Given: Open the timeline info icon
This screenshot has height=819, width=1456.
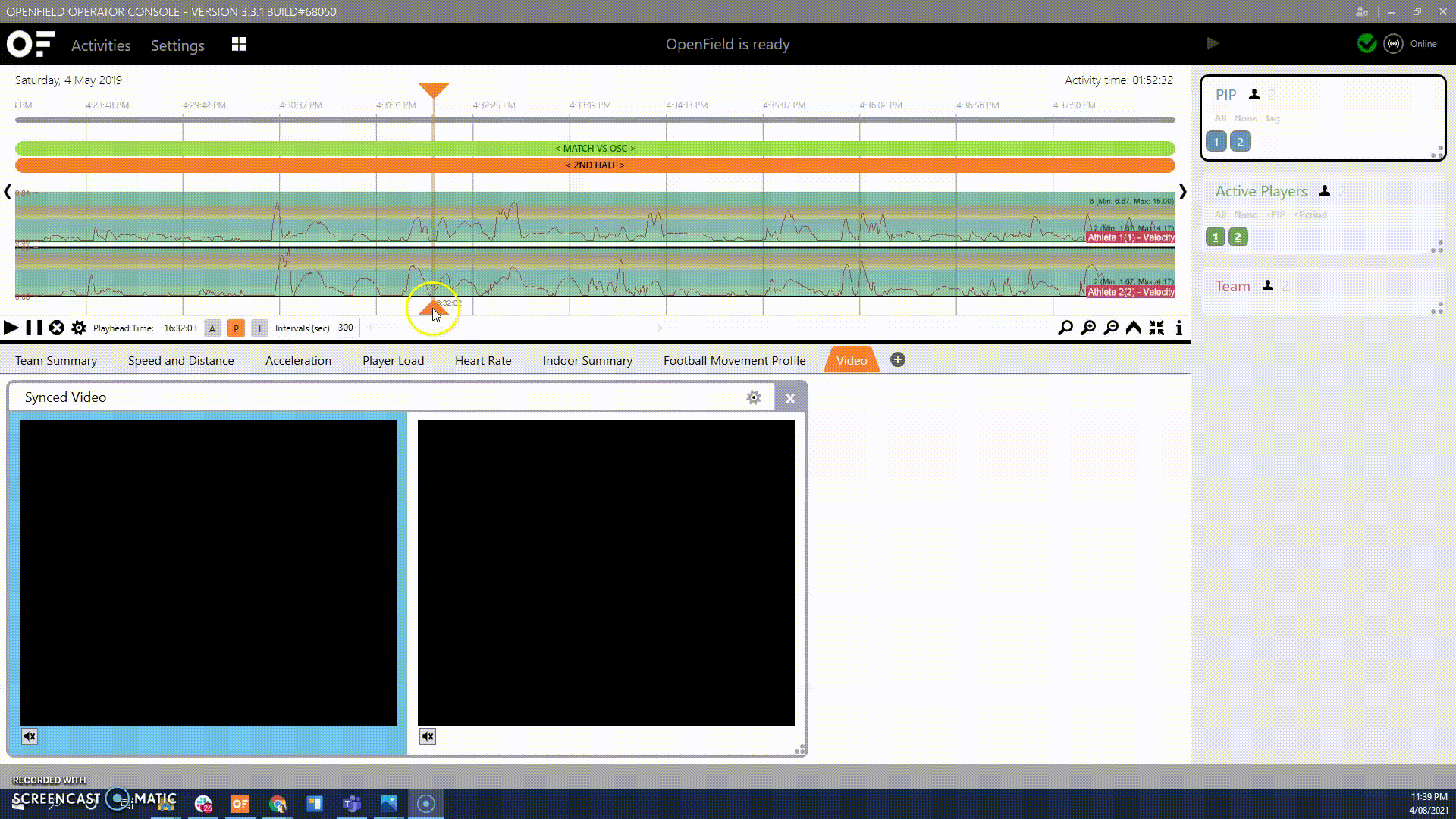Looking at the screenshot, I should coord(1178,328).
